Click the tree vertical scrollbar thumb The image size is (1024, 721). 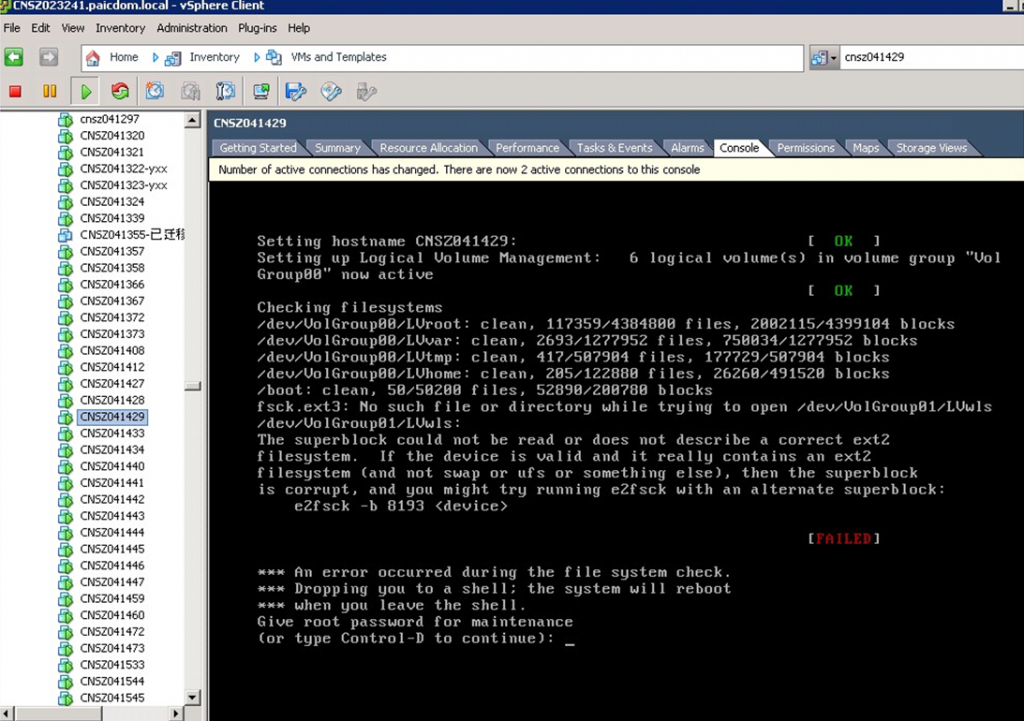pos(192,386)
